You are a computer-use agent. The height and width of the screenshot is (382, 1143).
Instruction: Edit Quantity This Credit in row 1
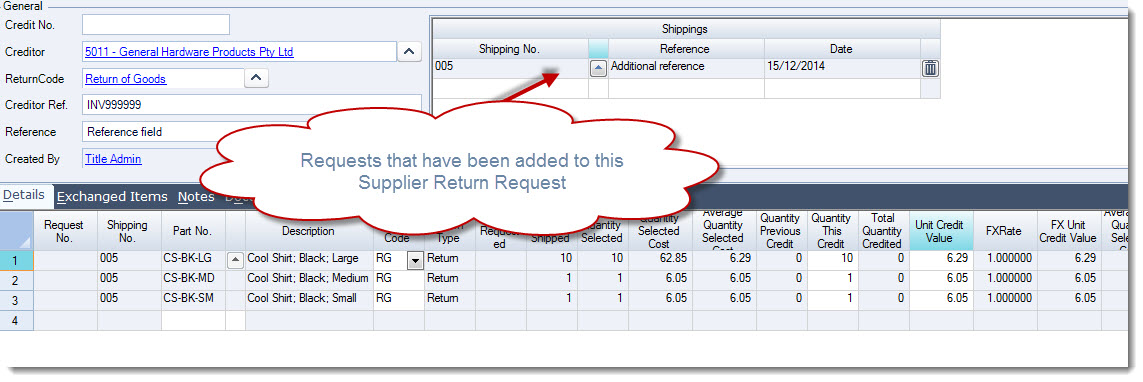click(x=832, y=259)
